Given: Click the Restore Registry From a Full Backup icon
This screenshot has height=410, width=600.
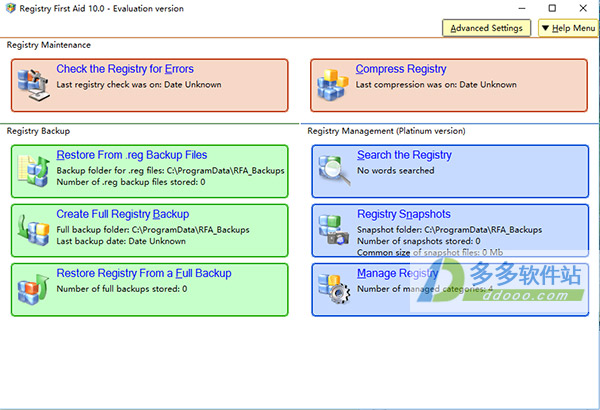Looking at the screenshot, I should click(34, 289).
